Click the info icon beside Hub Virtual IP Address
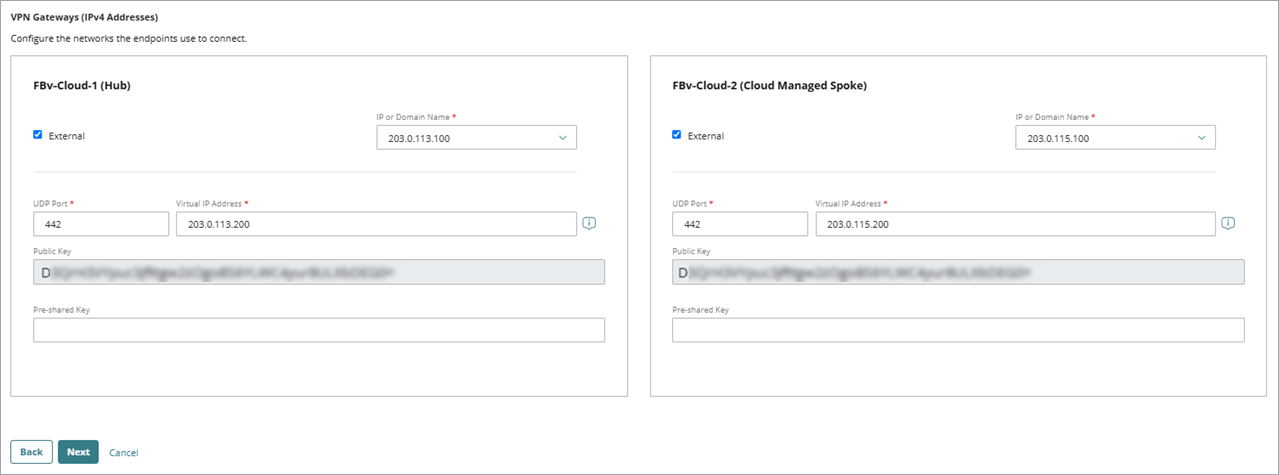1279x475 pixels. point(590,223)
